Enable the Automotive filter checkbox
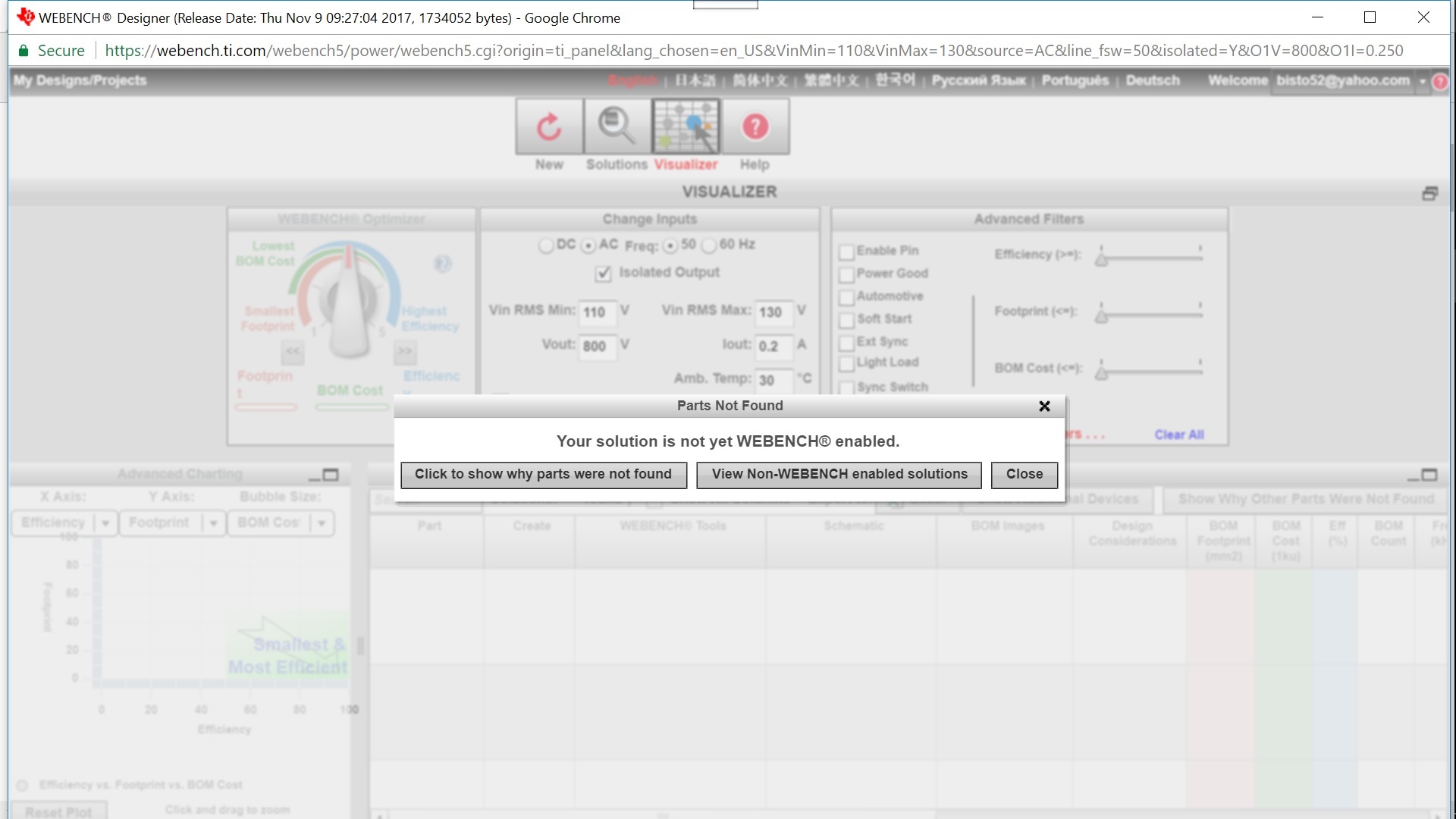The width and height of the screenshot is (1456, 819). tap(846, 298)
